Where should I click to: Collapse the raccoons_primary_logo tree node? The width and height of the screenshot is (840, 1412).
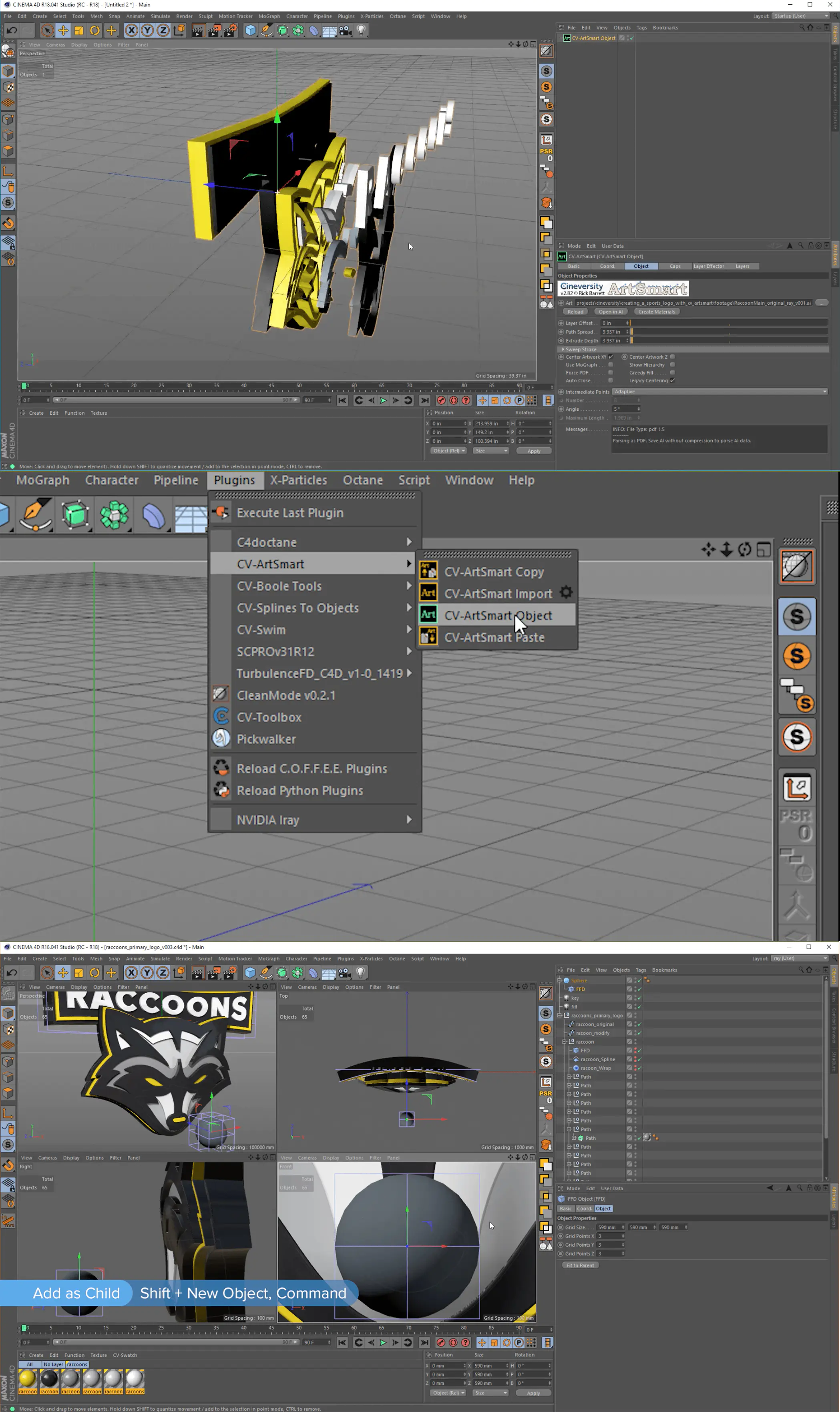coord(560,1015)
